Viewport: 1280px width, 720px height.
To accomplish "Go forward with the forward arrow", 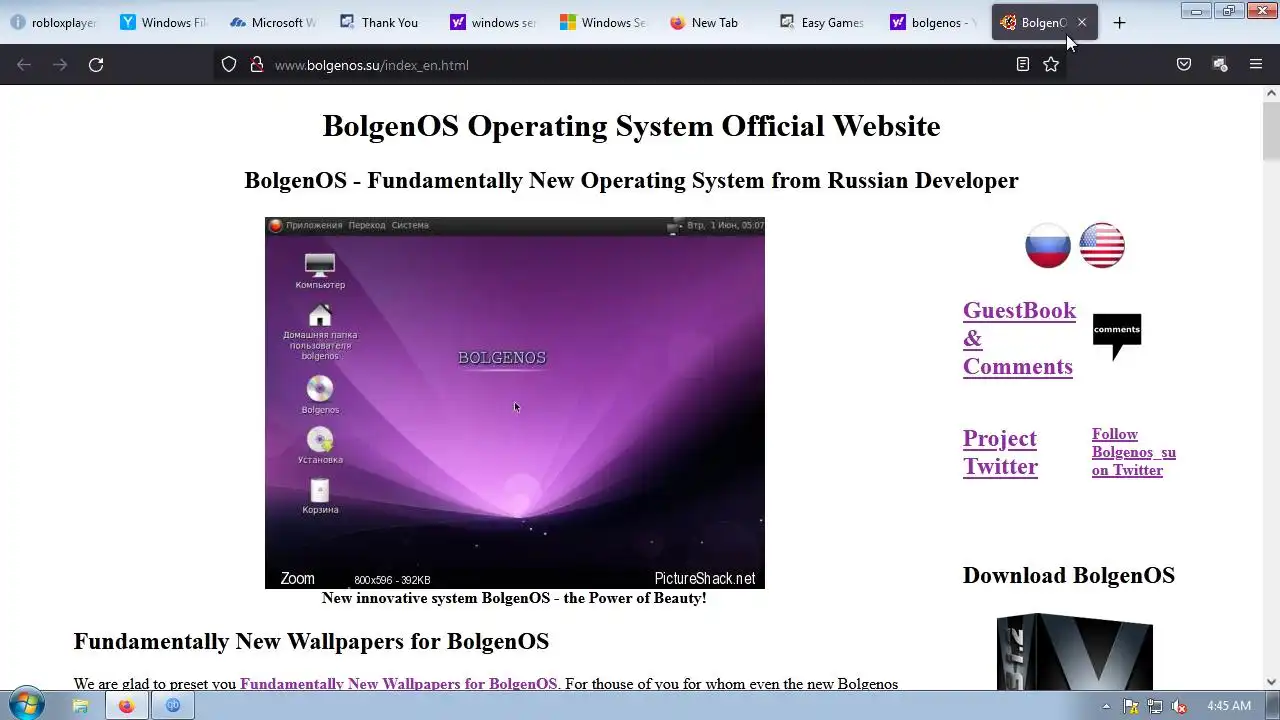I will [60, 65].
